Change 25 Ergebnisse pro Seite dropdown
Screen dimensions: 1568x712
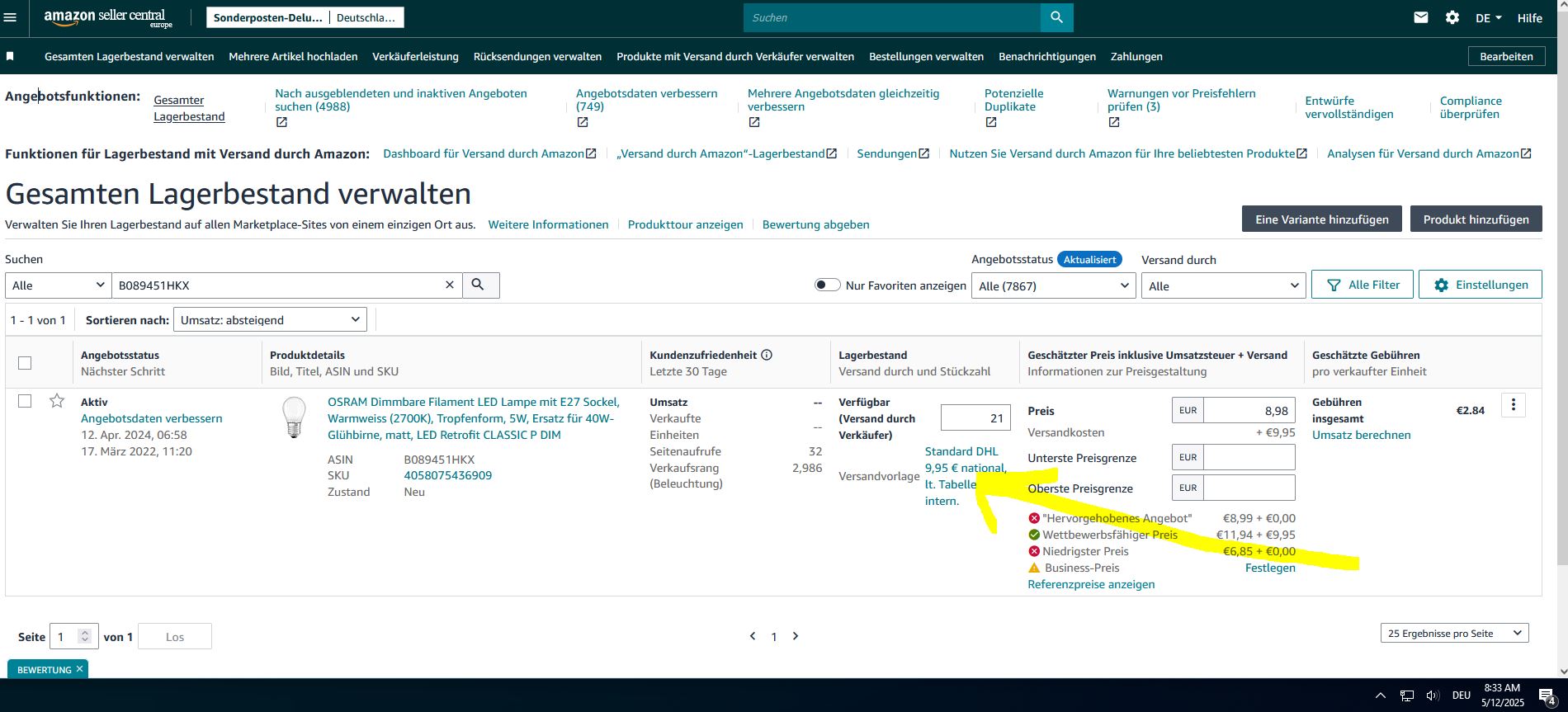click(x=1454, y=633)
